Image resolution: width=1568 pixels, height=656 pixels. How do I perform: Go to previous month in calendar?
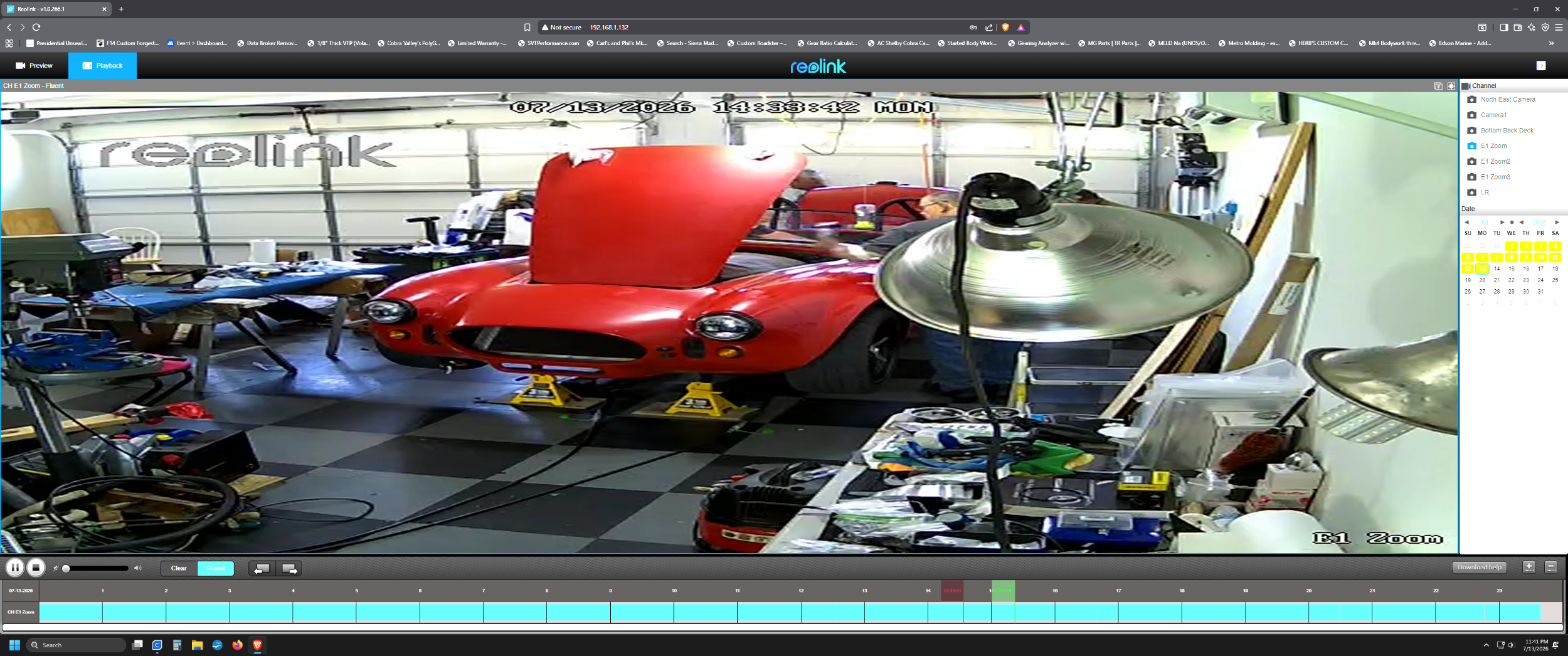coord(1466,222)
